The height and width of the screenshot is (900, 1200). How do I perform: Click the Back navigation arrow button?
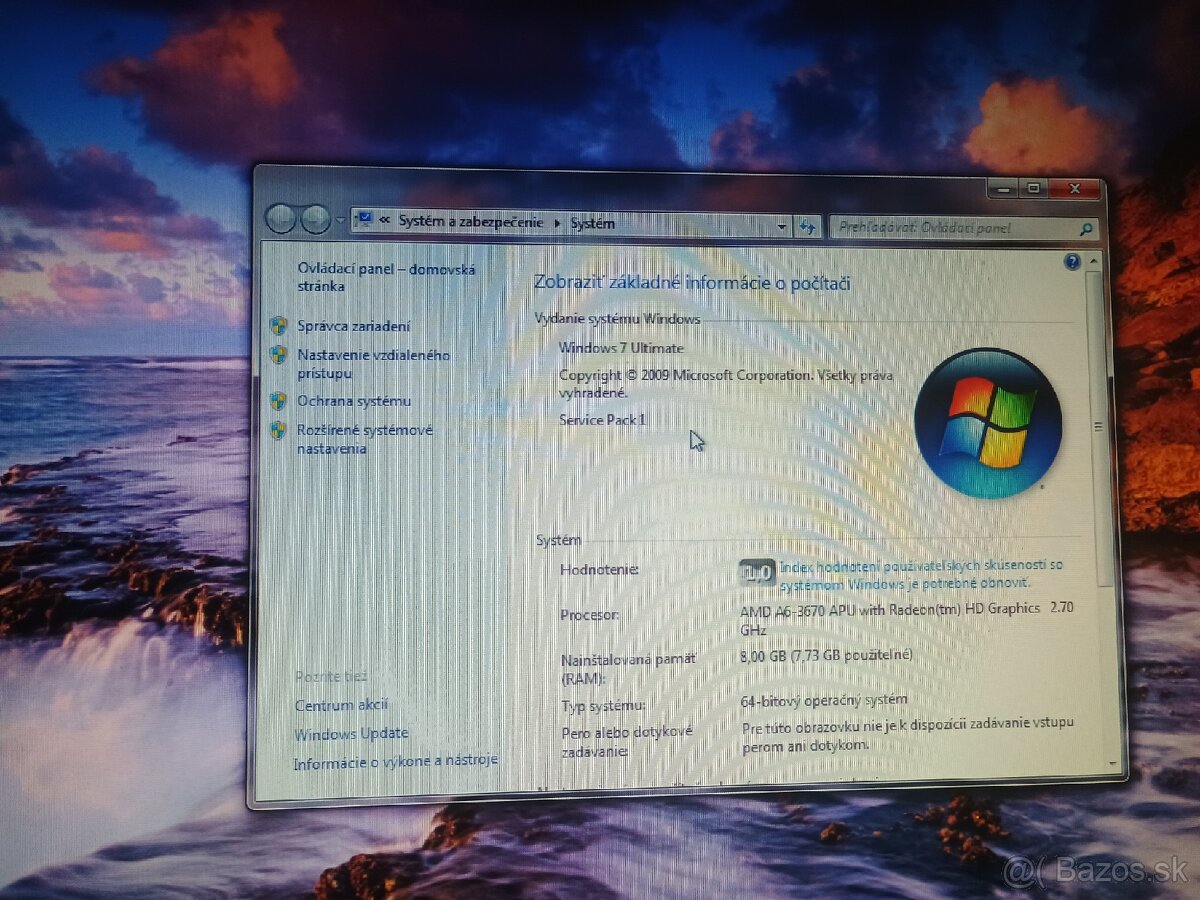[282, 218]
